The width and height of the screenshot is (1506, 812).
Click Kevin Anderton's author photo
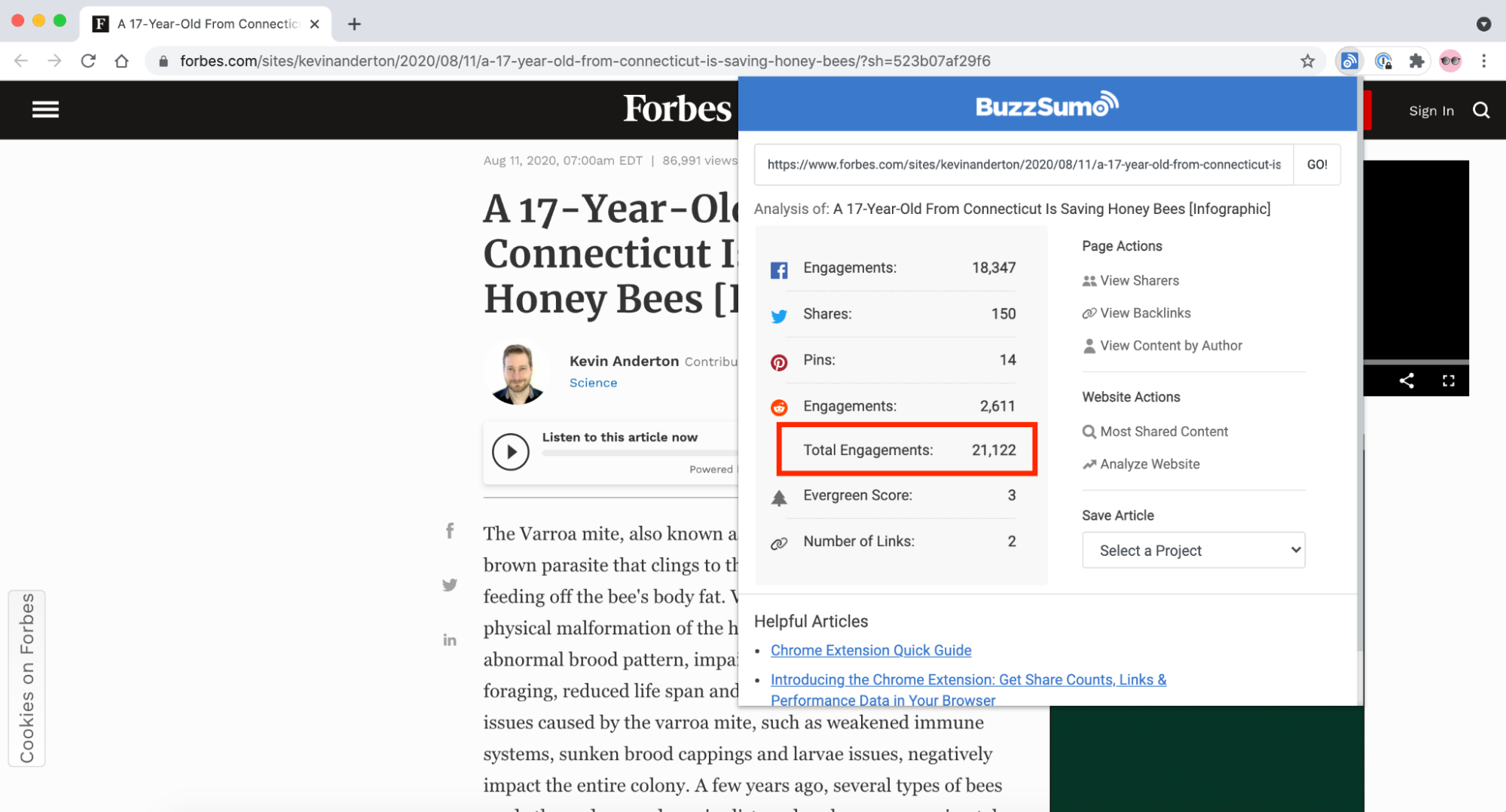tap(517, 374)
